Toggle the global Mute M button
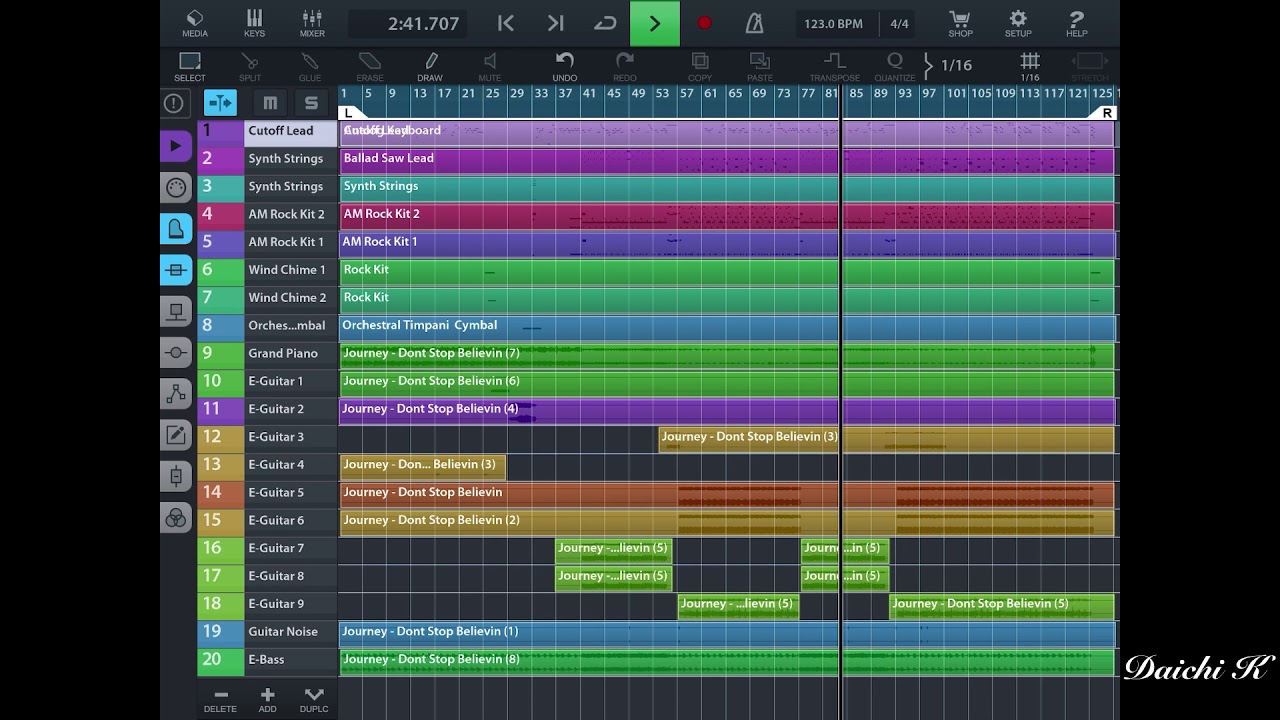This screenshot has width=1280, height=720. (270, 103)
